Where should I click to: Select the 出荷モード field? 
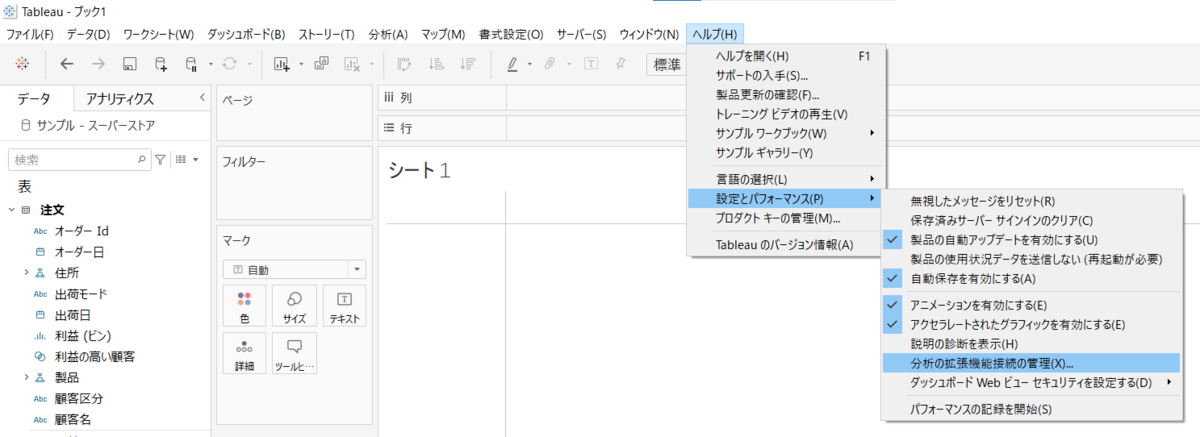(81, 293)
